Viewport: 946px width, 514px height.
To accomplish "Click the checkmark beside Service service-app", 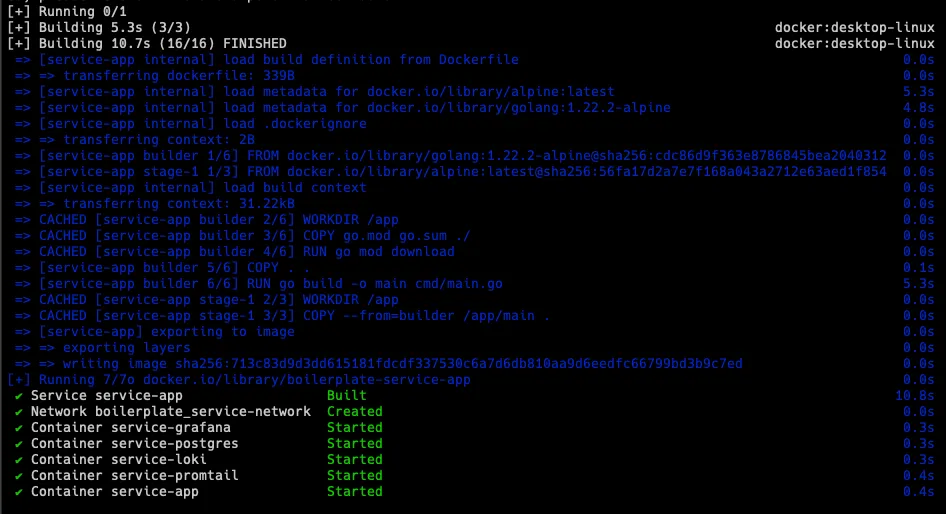I will point(19,396).
